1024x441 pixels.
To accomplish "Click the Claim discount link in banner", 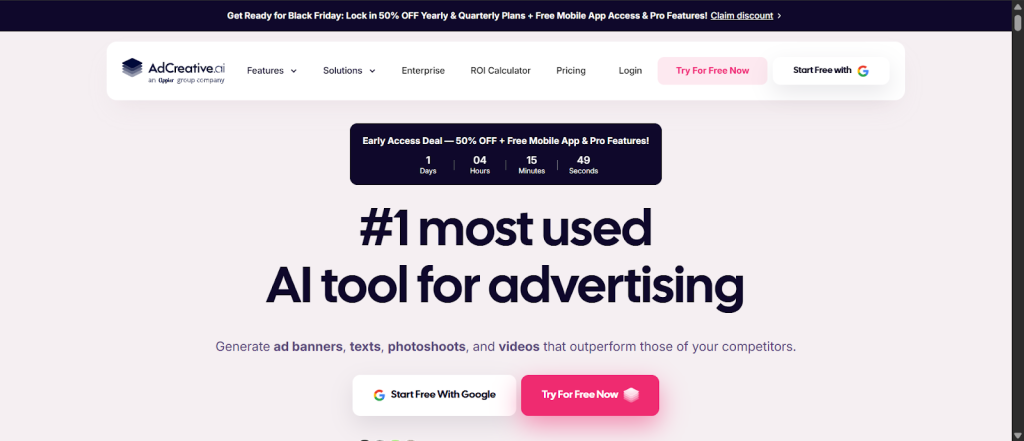I will click(741, 16).
